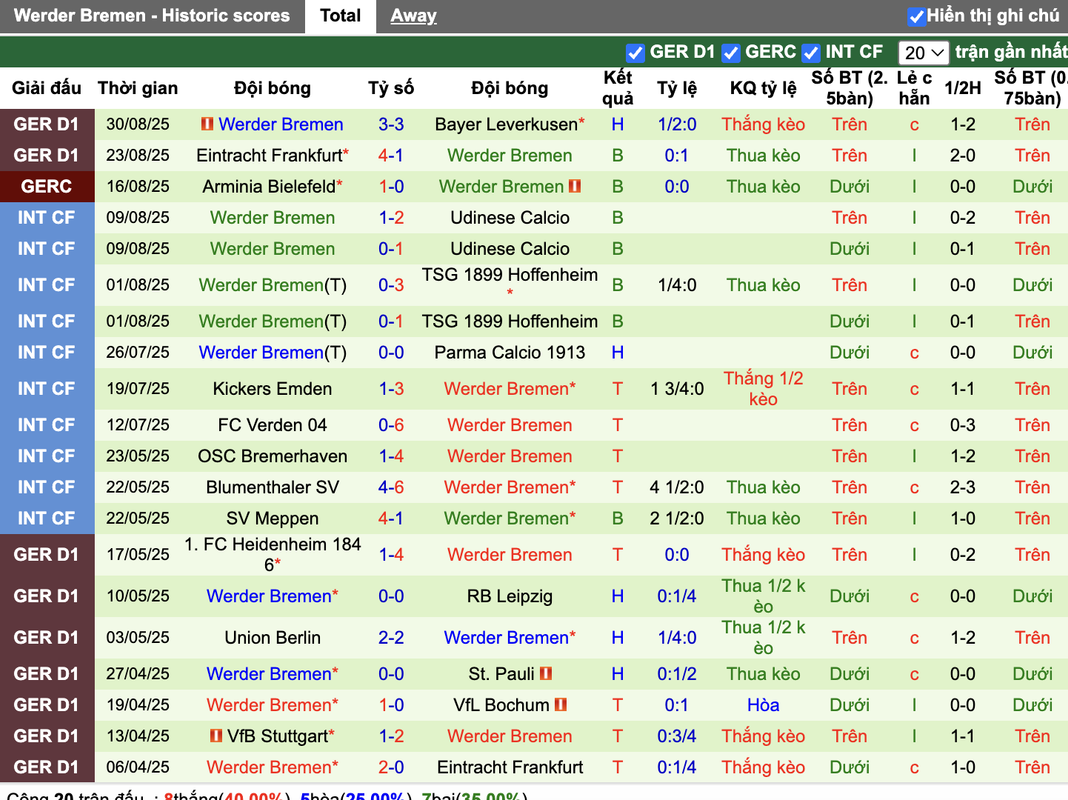Toggle the Hiển thị ghi chú checkbox
Screen dimensions: 1068x800
coord(916,16)
